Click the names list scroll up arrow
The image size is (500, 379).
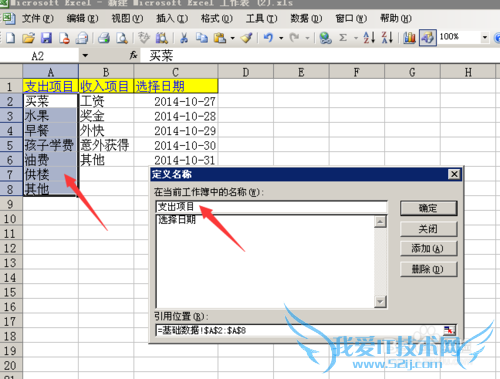point(380,222)
